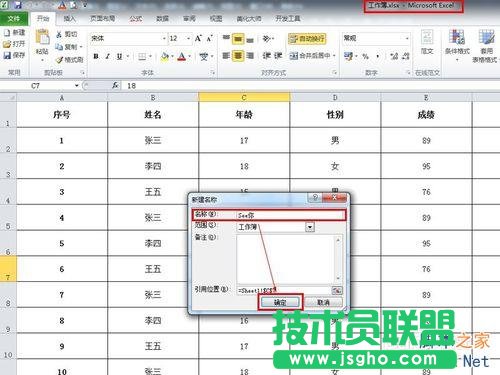Click the increase decimal icon

pos(394,56)
